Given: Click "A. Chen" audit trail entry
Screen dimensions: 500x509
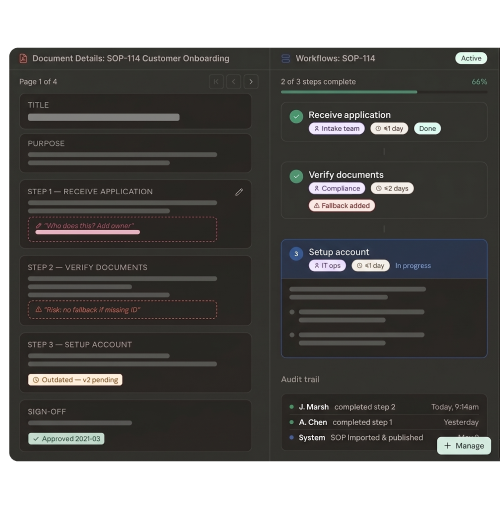Looking at the screenshot, I should click(x=384, y=422).
